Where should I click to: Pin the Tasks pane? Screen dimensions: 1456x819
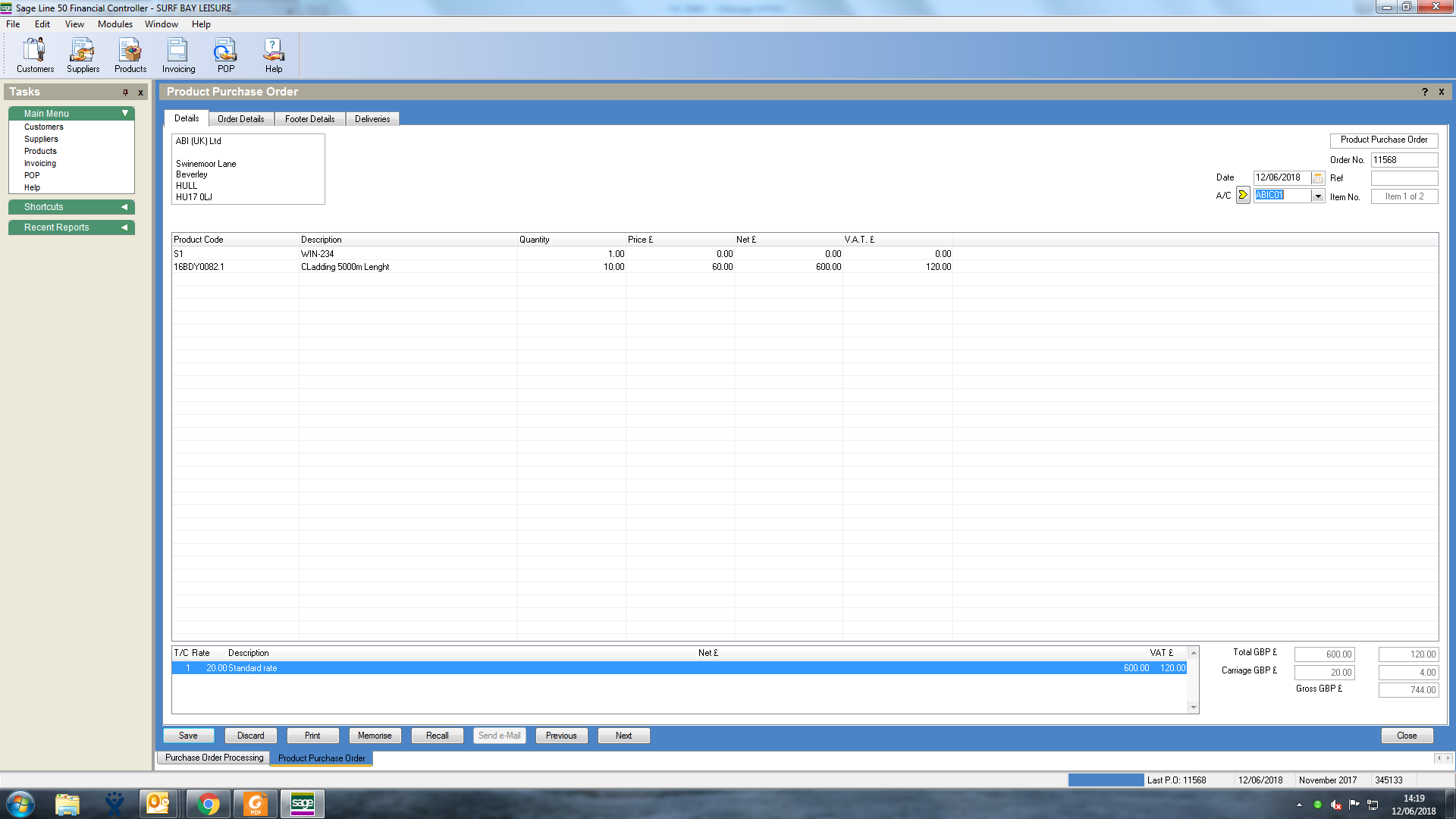(x=126, y=93)
